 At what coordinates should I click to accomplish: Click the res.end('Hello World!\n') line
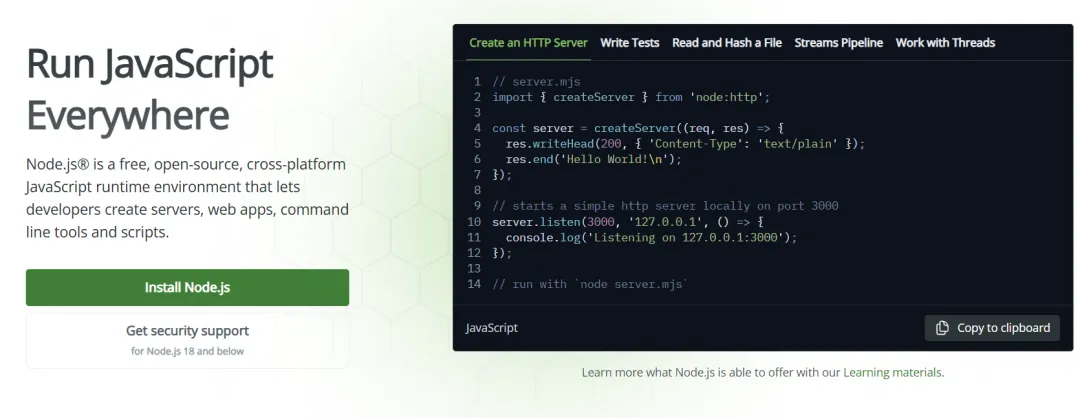[593, 159]
